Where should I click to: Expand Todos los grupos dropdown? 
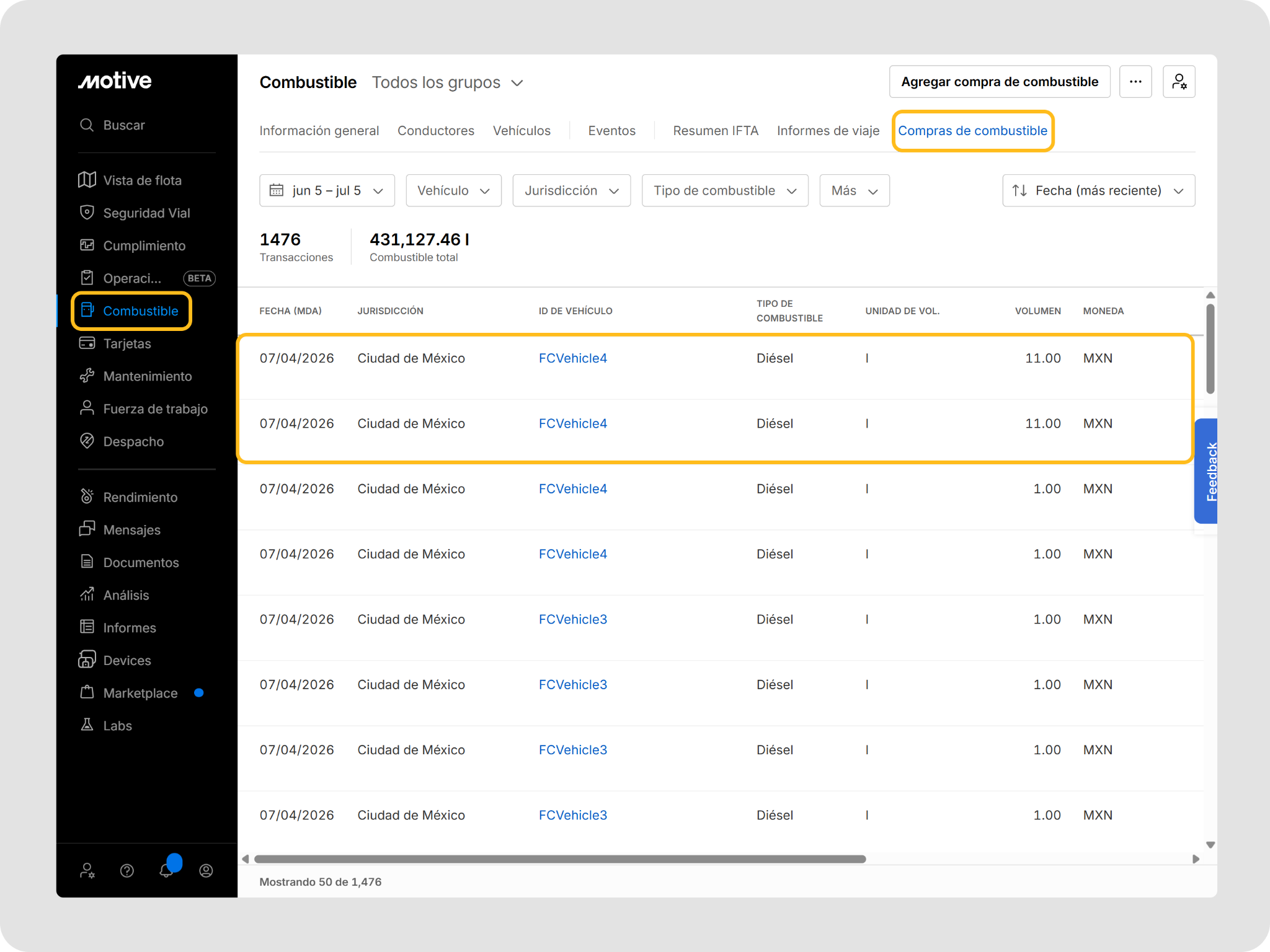coord(448,82)
